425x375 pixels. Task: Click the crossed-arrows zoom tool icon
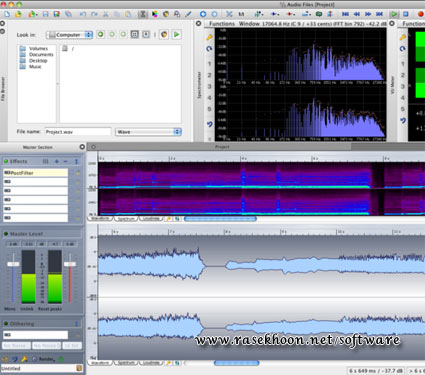point(229,14)
